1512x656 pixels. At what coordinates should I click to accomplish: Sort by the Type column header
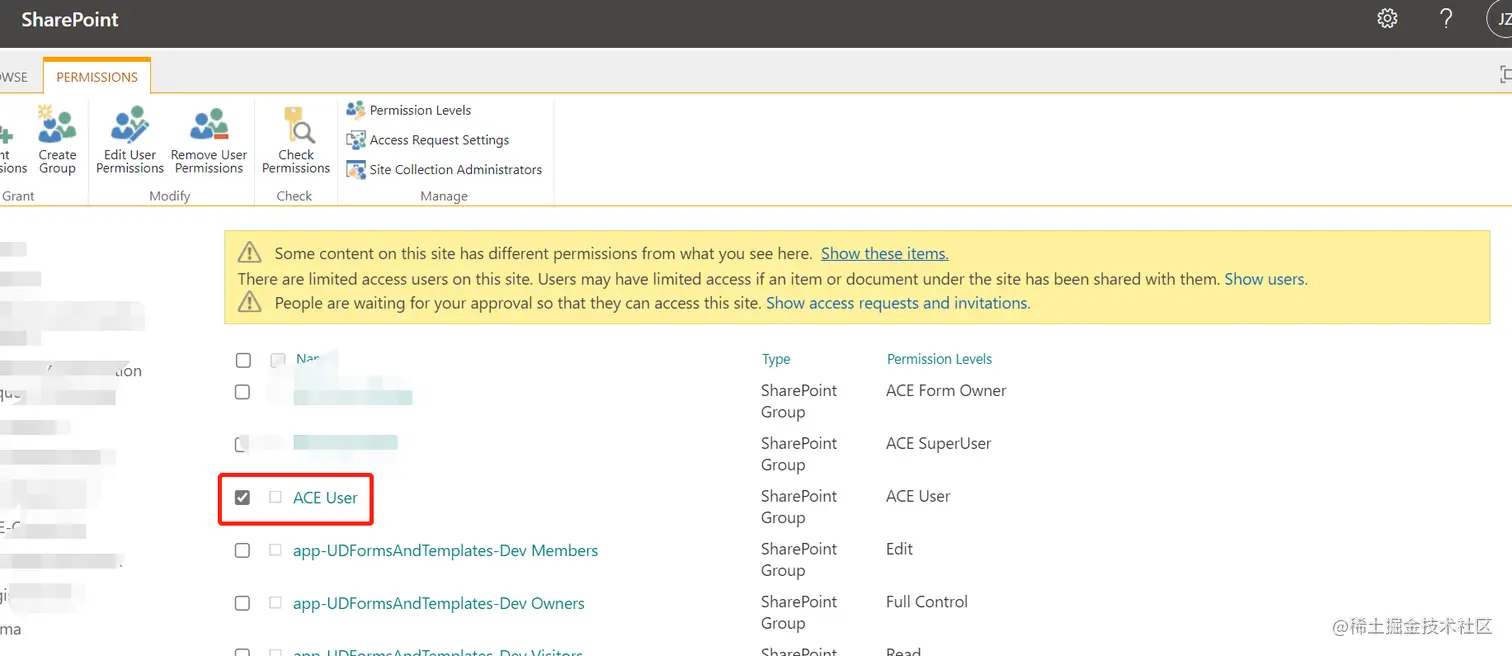778,359
